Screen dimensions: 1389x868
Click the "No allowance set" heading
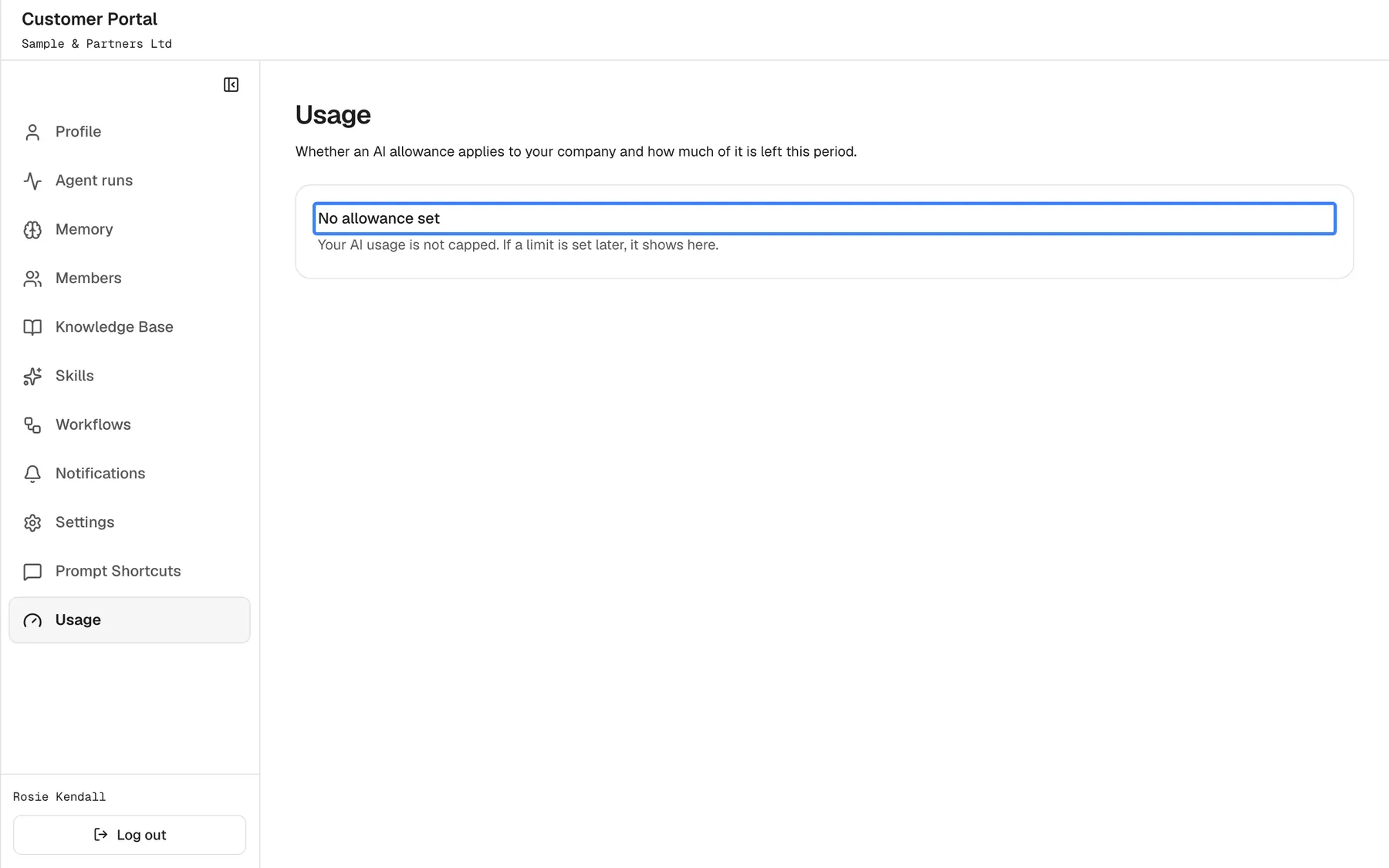click(x=379, y=218)
